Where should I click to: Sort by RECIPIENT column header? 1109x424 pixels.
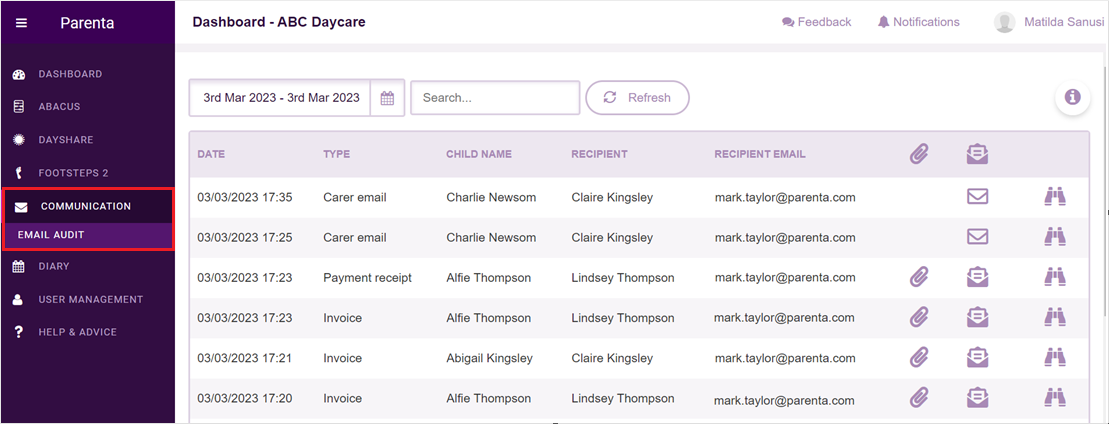[x=599, y=154]
